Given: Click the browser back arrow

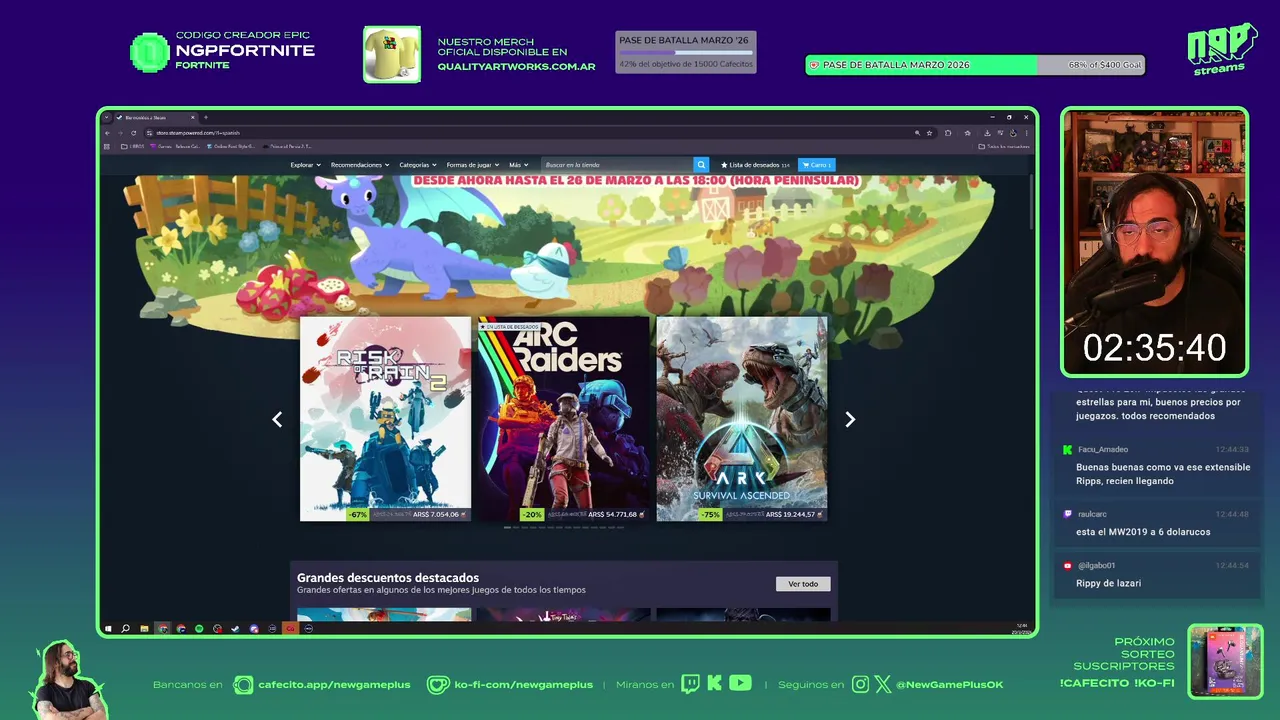Looking at the screenshot, I should pyautogui.click(x=107, y=133).
